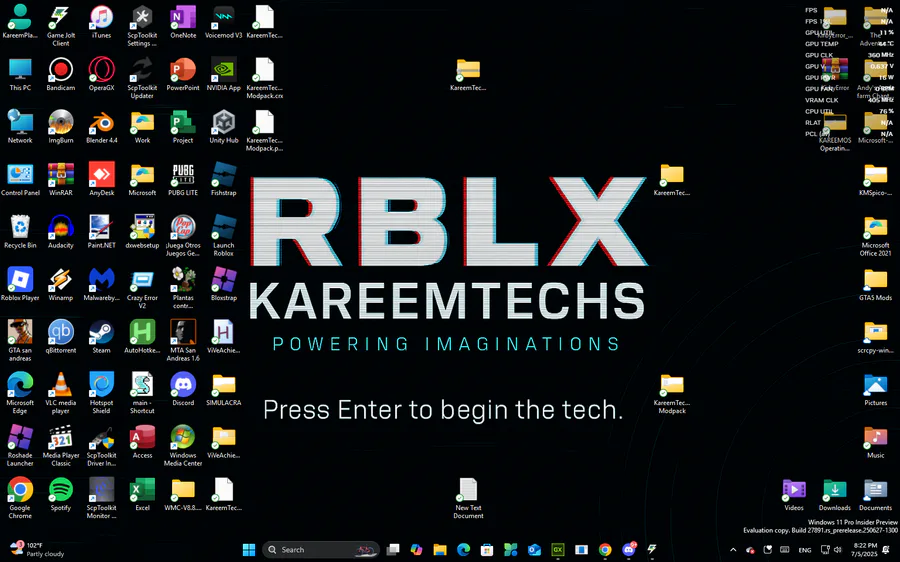Screen dimensions: 900x562
Task: Open WinRAR desktop shortcut
Action: 61,180
